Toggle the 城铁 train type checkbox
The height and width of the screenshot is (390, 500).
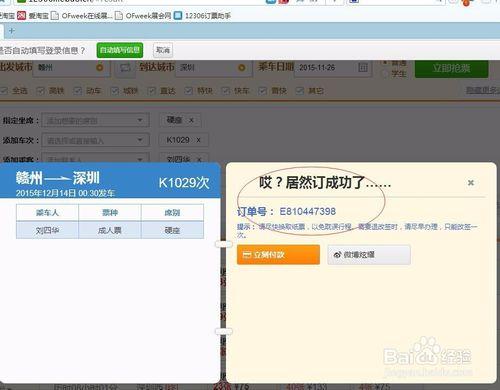coord(115,90)
